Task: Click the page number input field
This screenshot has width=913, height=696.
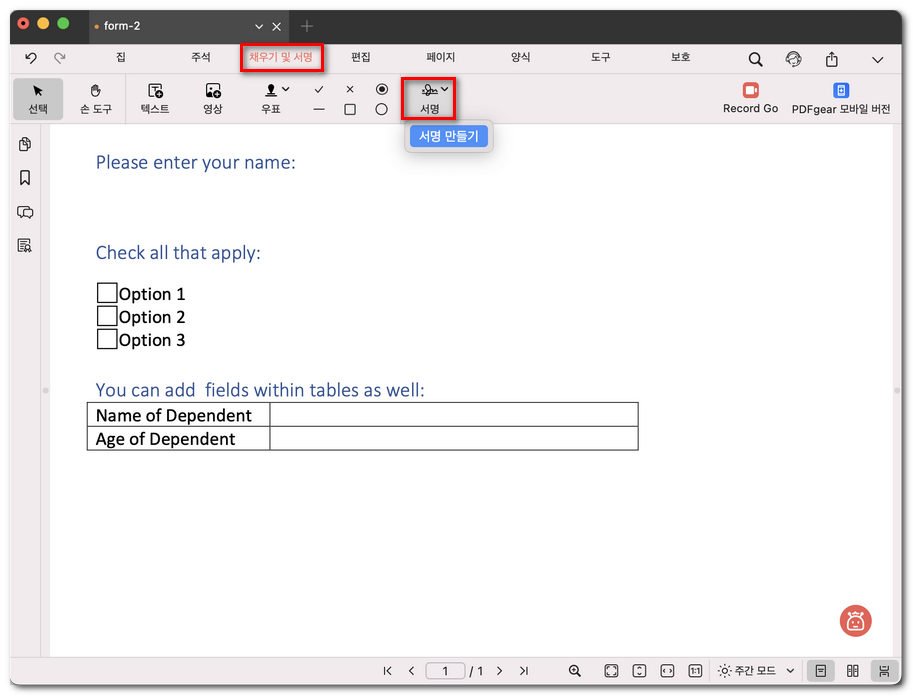Action: point(446,671)
